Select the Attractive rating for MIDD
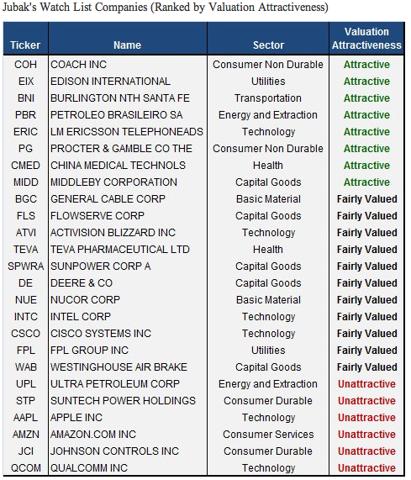 click(x=366, y=182)
